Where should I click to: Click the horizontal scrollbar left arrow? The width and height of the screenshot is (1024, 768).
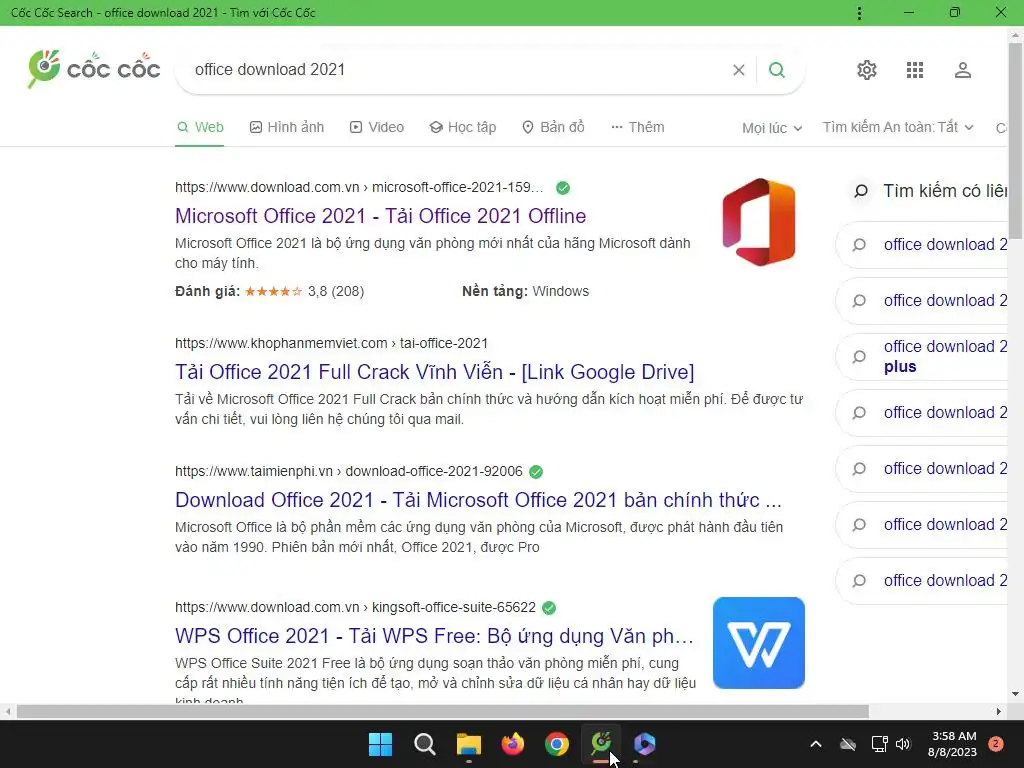(x=7, y=711)
